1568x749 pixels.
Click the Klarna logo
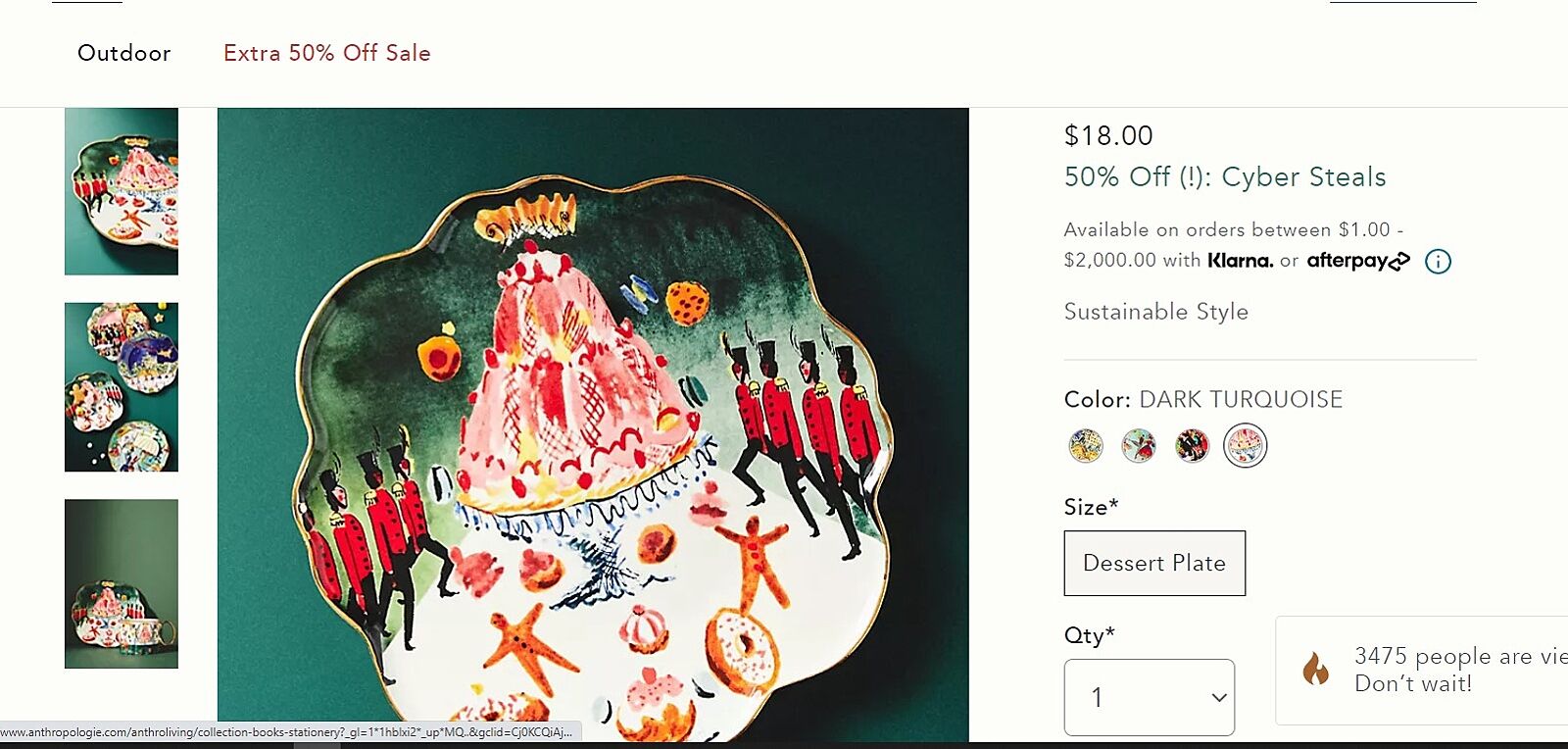(1240, 261)
